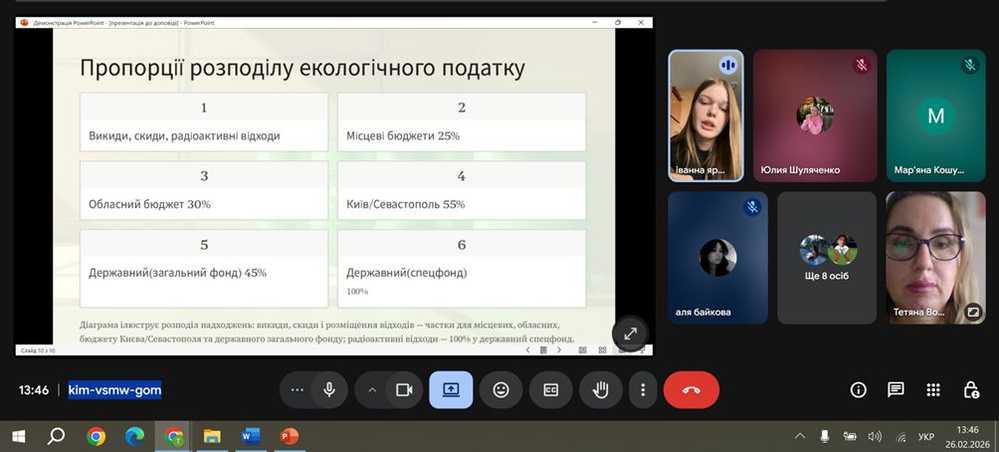Raise hand in the meeting

point(600,390)
